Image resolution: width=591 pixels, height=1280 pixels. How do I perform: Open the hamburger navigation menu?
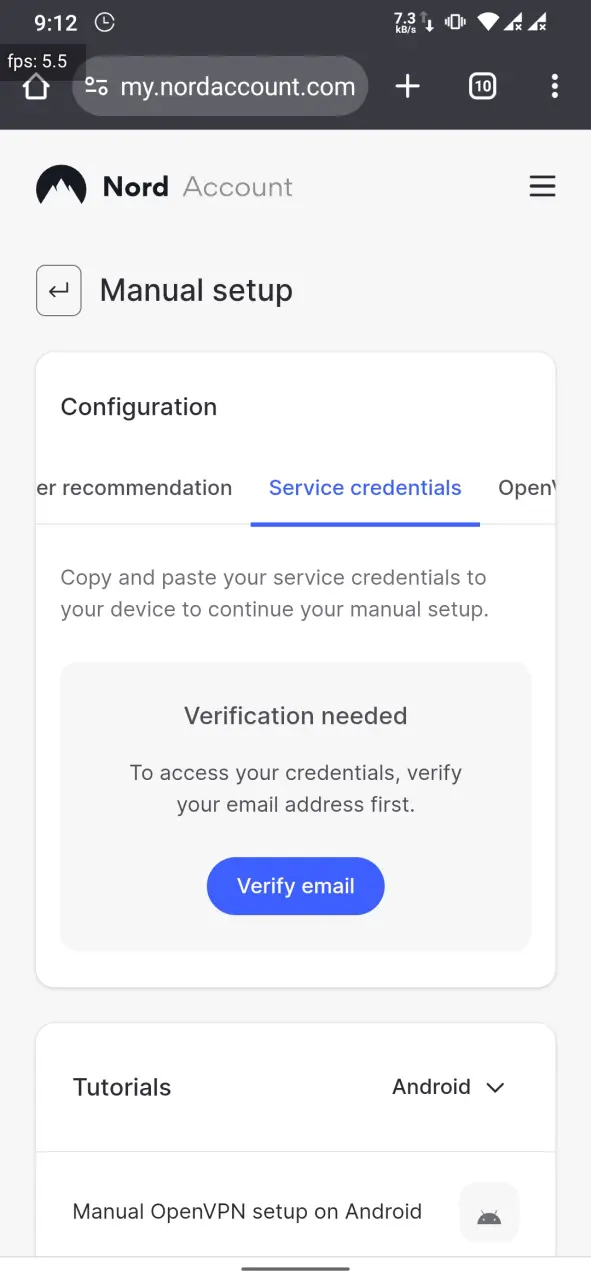[542, 186]
